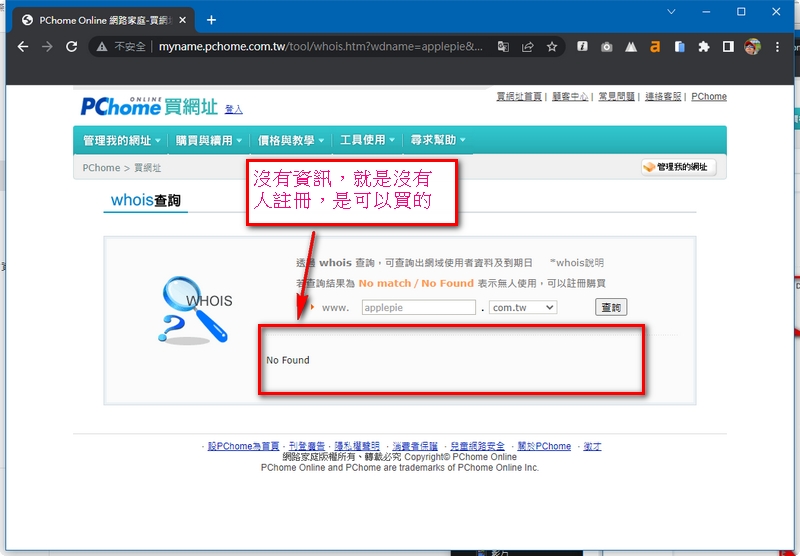Open Chrome's three-dot menu
800x556 pixels.
(x=778, y=47)
